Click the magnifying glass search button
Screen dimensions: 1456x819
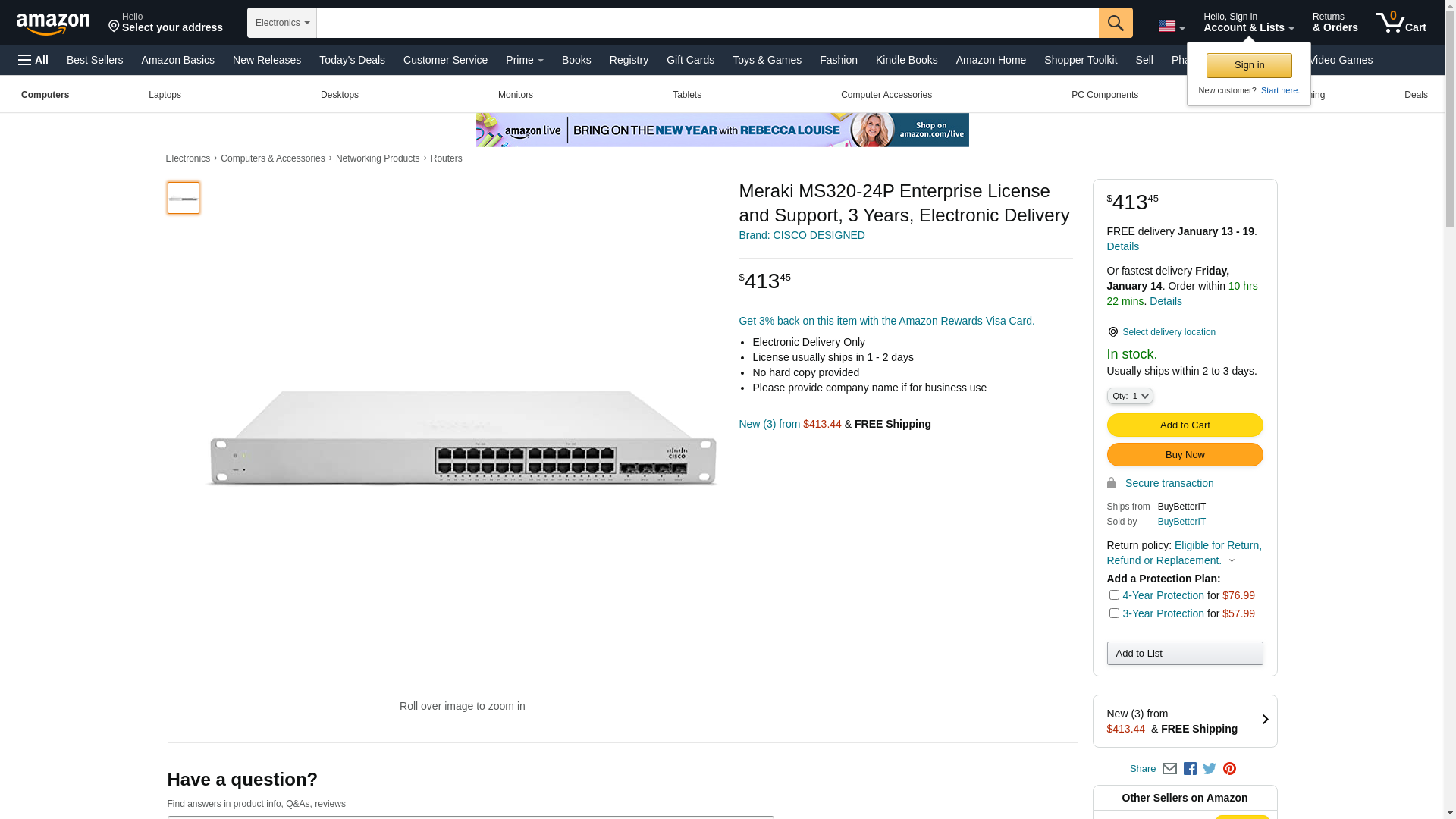[1115, 23]
